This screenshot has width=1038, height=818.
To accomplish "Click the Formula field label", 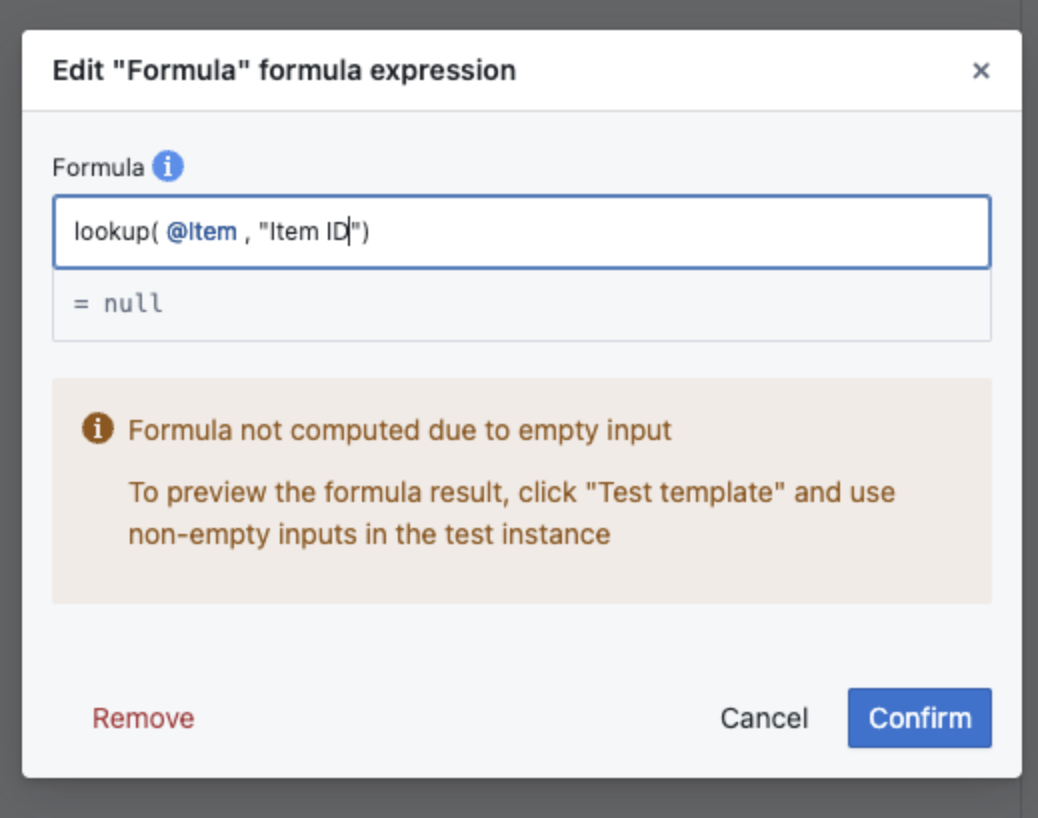I will pos(98,167).
